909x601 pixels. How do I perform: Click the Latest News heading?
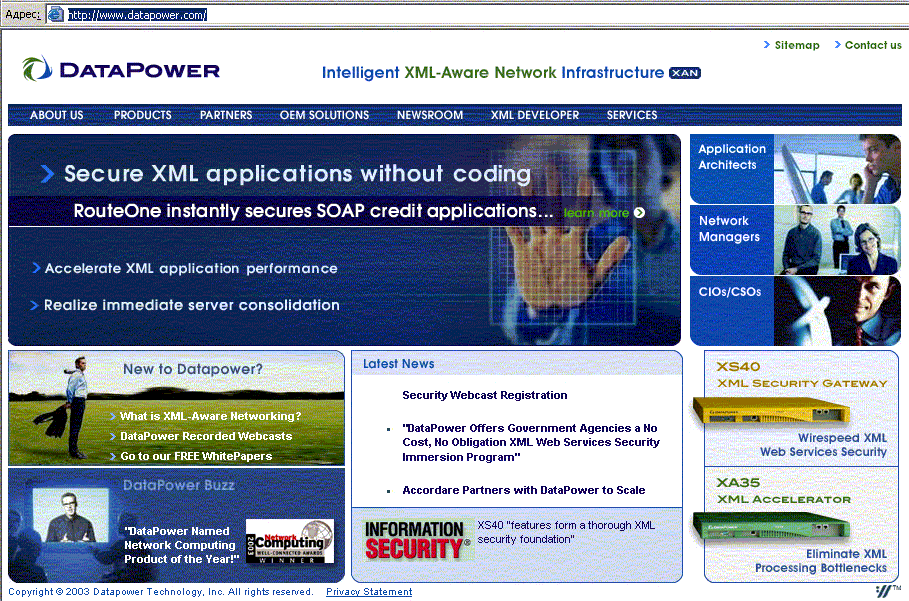click(x=398, y=364)
